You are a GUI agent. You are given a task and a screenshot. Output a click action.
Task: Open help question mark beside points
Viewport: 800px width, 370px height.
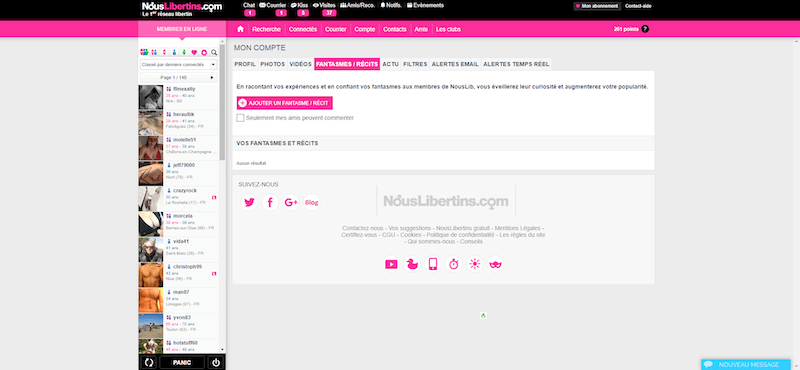pyautogui.click(x=645, y=29)
